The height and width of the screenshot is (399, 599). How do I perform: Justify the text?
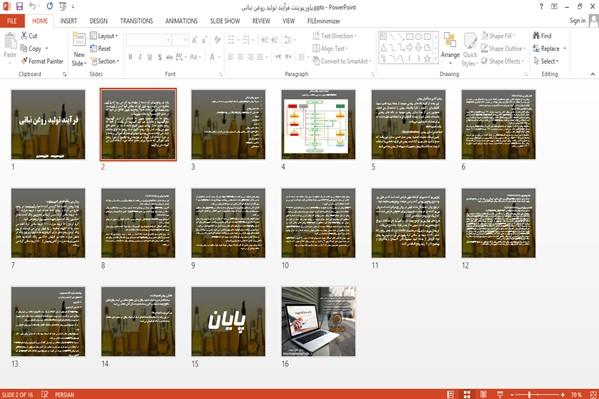[x=260, y=57]
